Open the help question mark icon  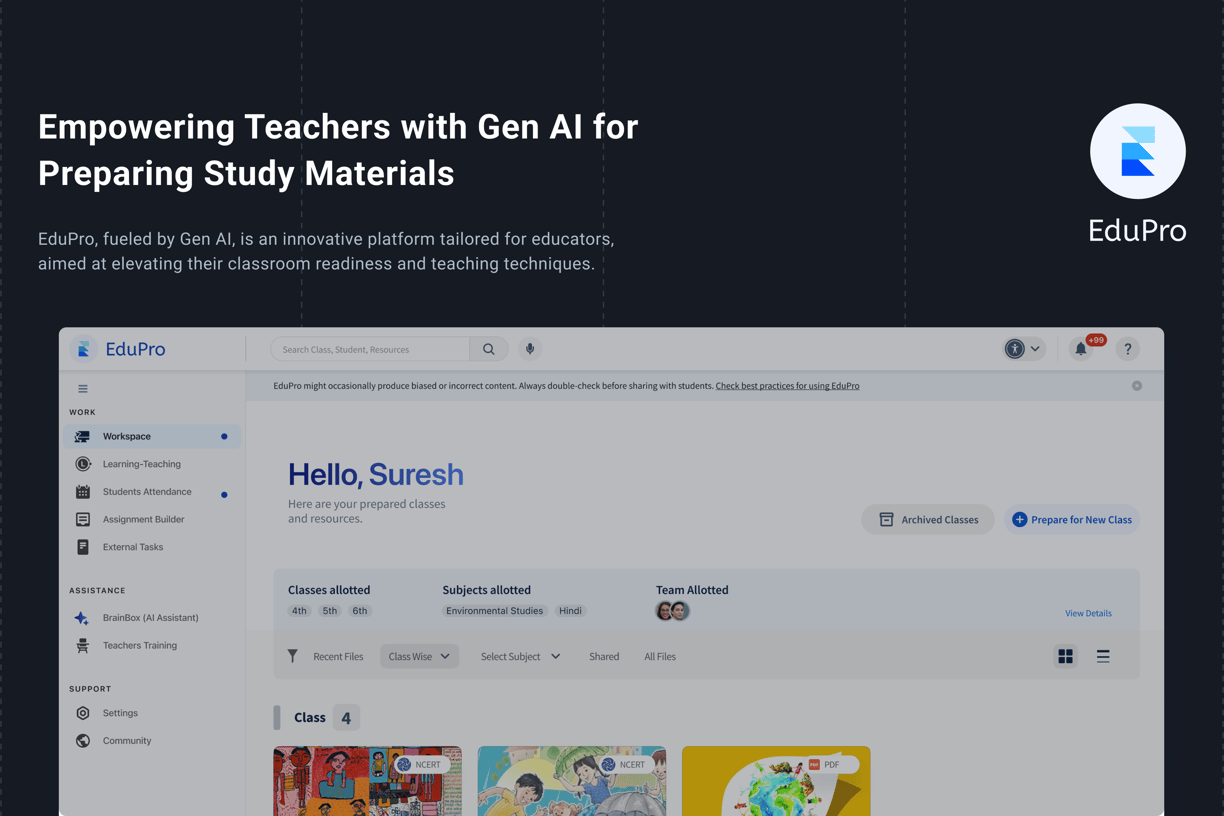[x=1127, y=349]
